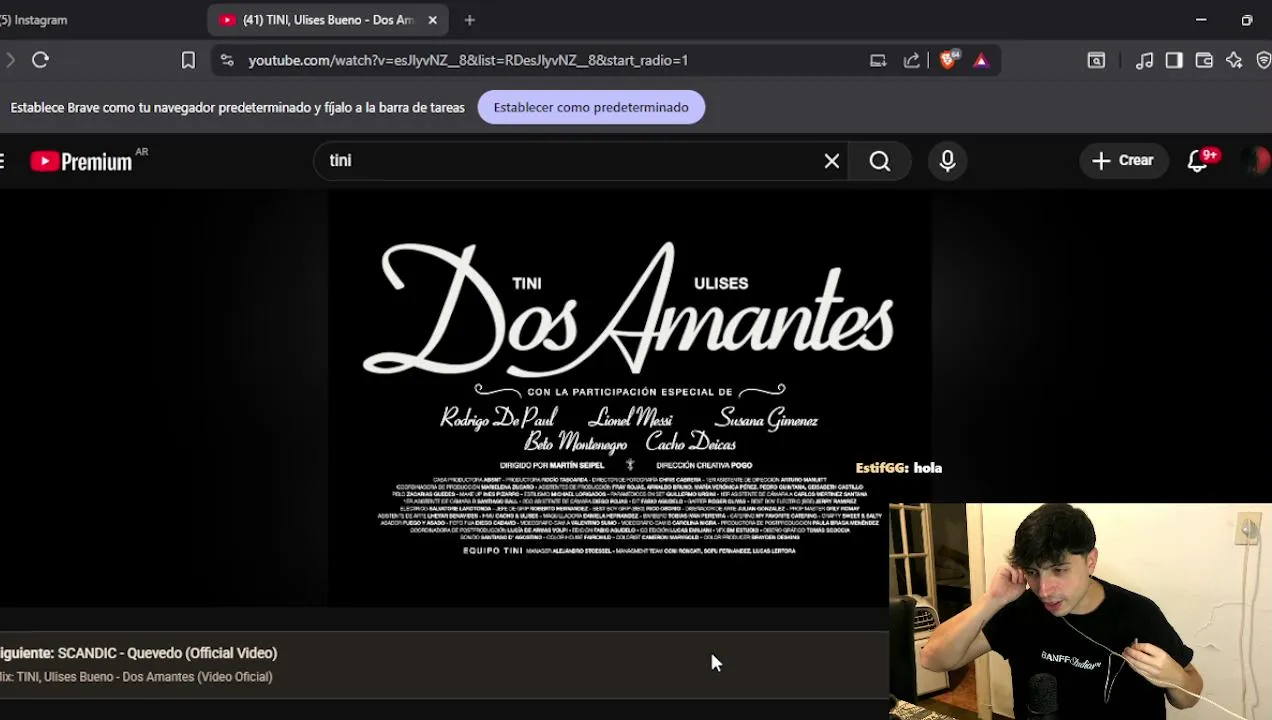
Task: Restore down the browser window
Action: [1247, 20]
